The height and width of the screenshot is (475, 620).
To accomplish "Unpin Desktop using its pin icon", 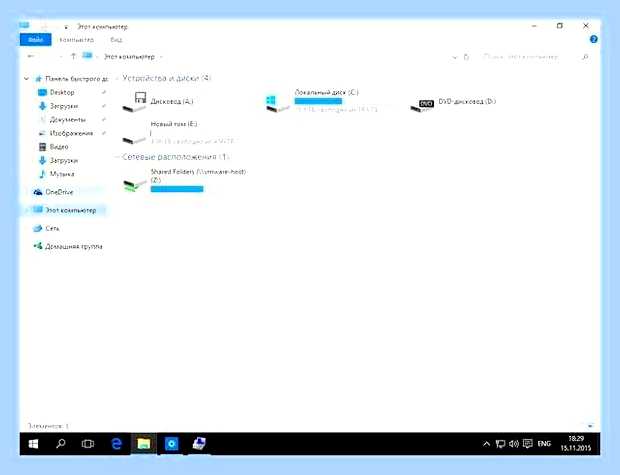I will pyautogui.click(x=104, y=92).
